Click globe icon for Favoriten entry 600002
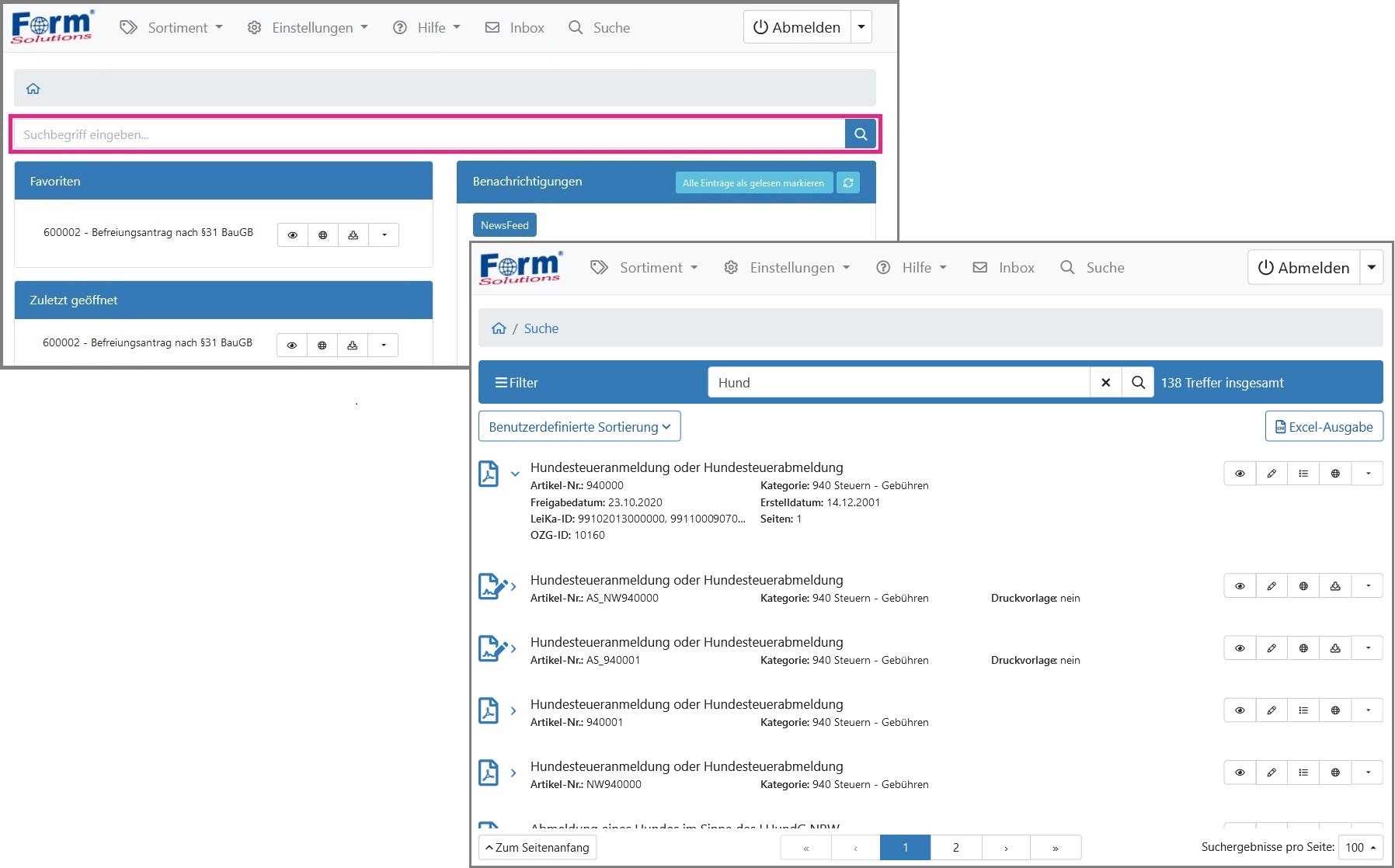1395x868 pixels. [323, 234]
